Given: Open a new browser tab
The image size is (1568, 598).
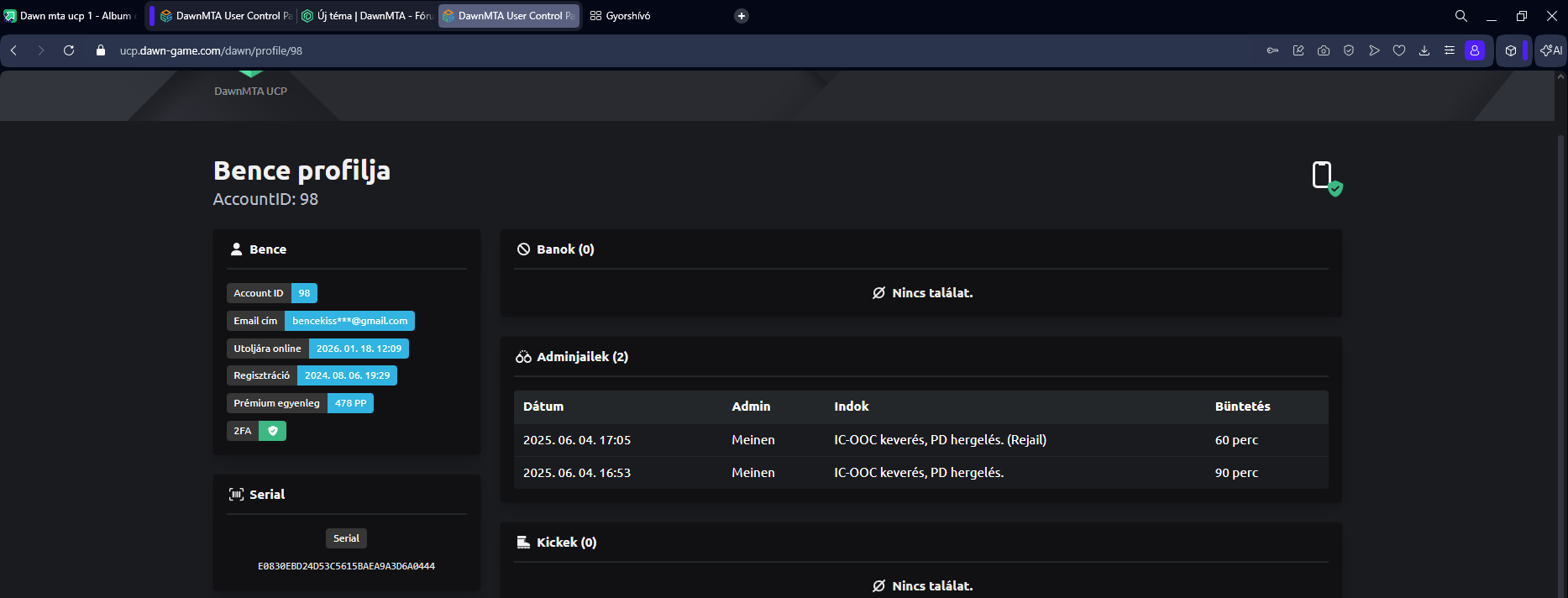Looking at the screenshot, I should coord(742,16).
